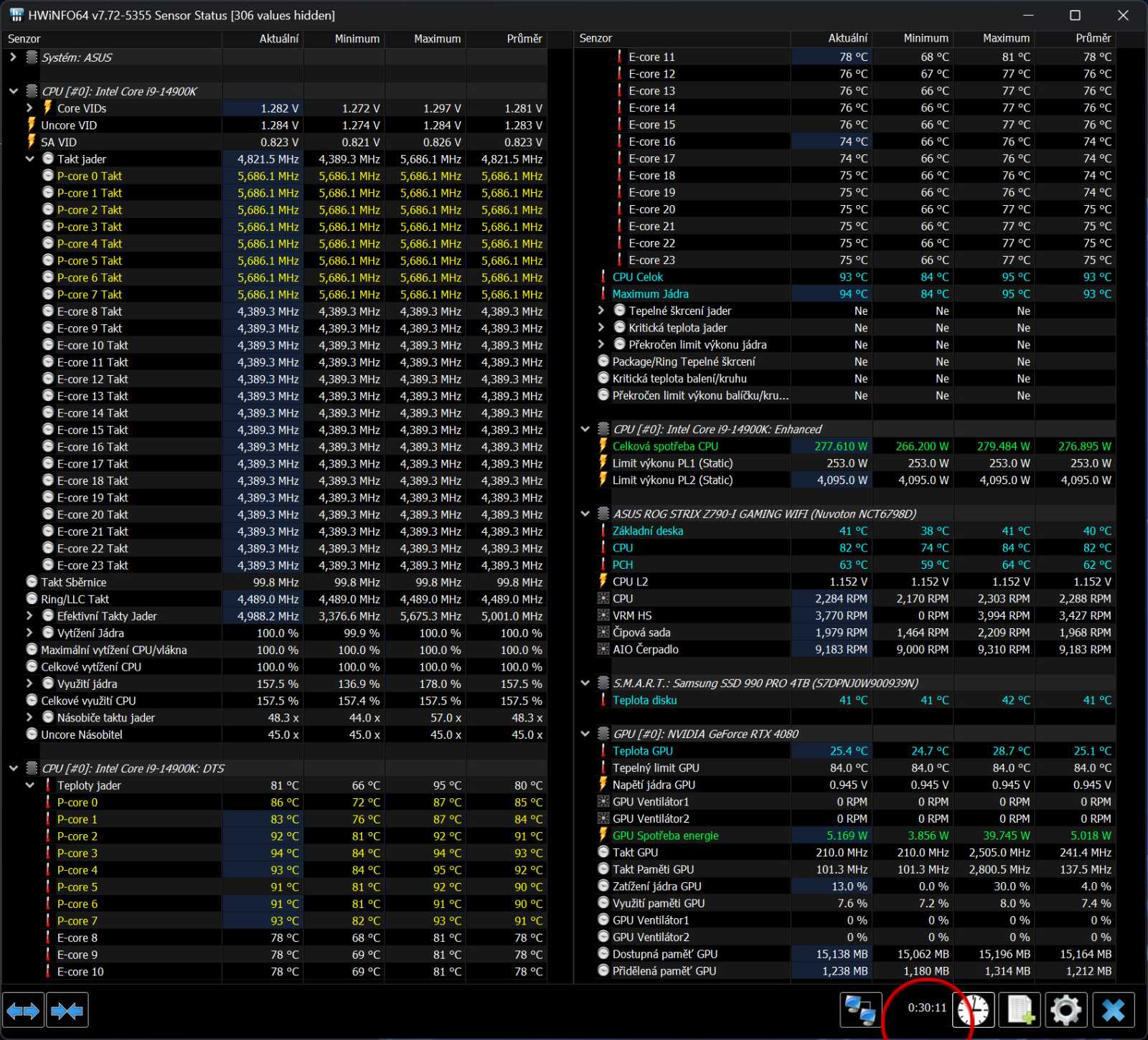Collapse the S.M.A.R.T. Samsung SSD group
The height and width of the screenshot is (1040, 1148).
585,683
